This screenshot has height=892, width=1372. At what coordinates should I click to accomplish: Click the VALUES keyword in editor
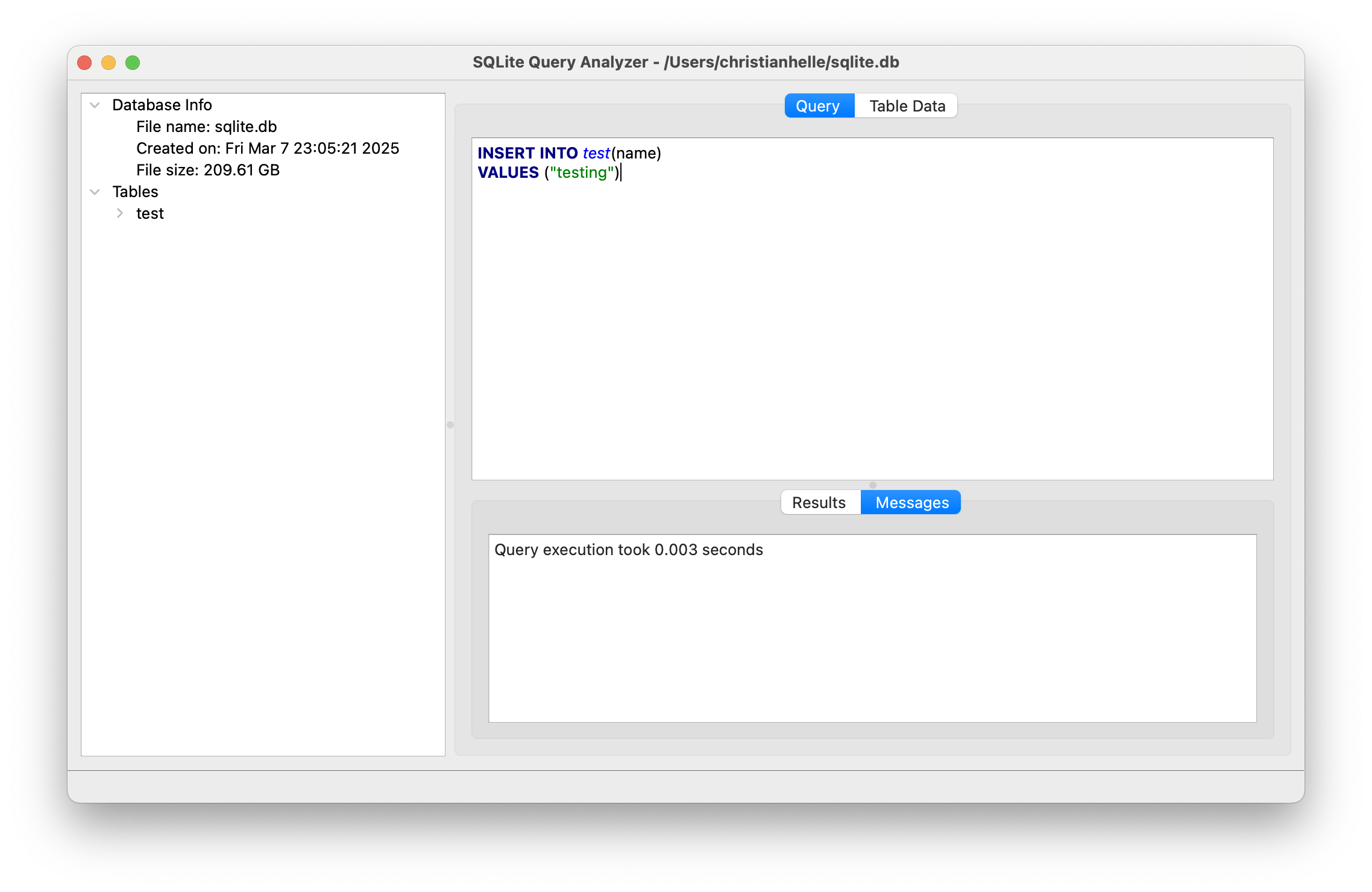click(508, 172)
